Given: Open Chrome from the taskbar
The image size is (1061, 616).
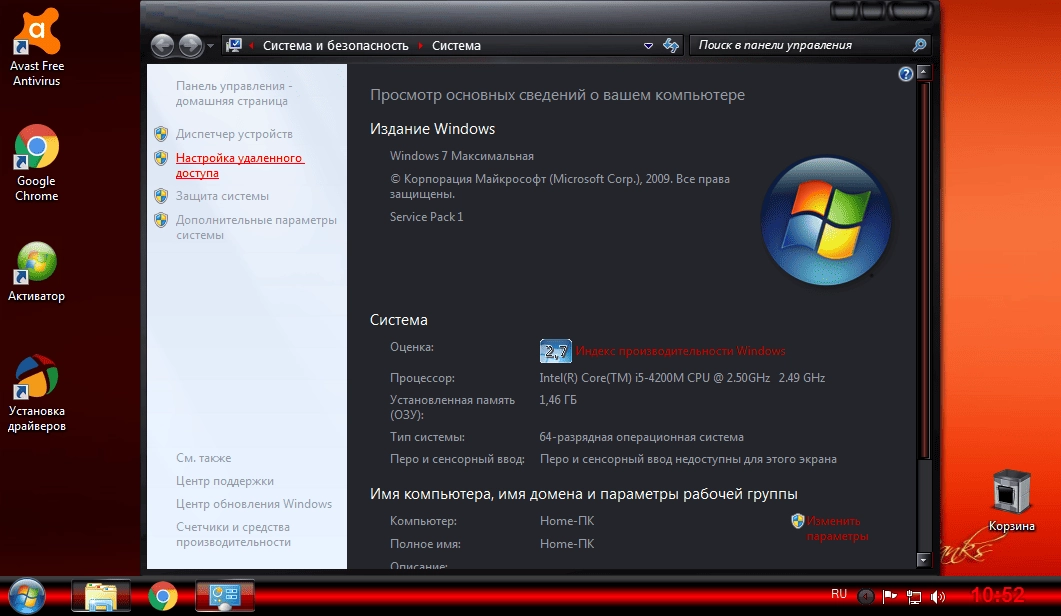Looking at the screenshot, I should point(163,596).
